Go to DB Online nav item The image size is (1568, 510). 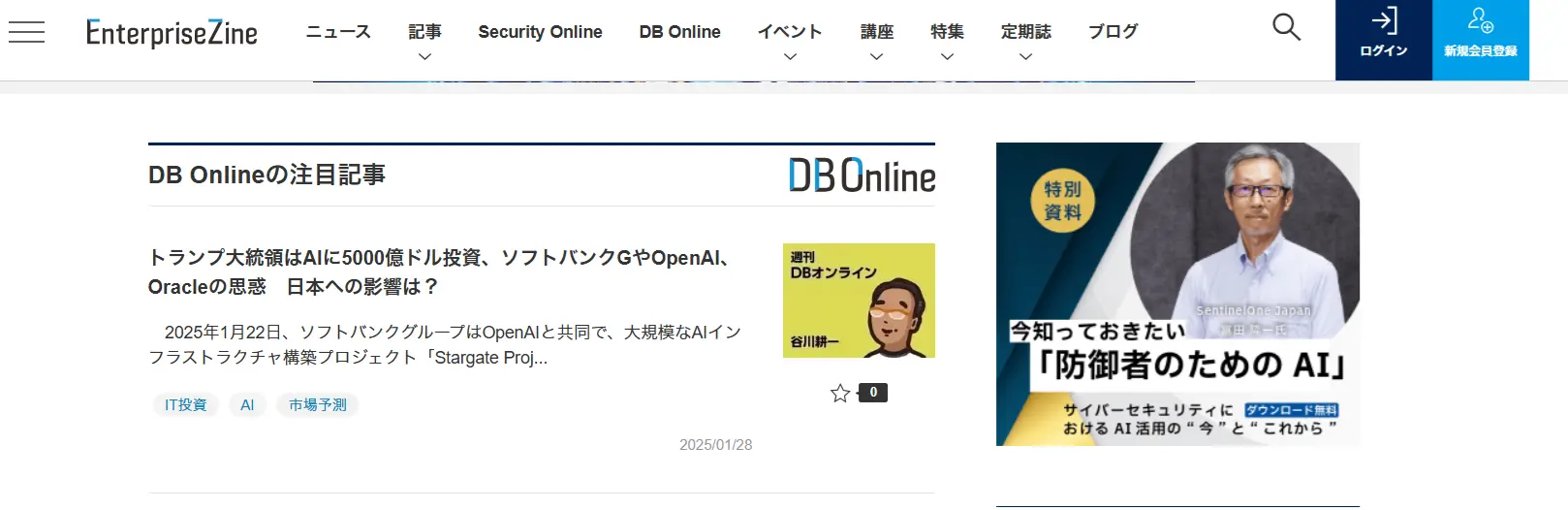pos(679,32)
